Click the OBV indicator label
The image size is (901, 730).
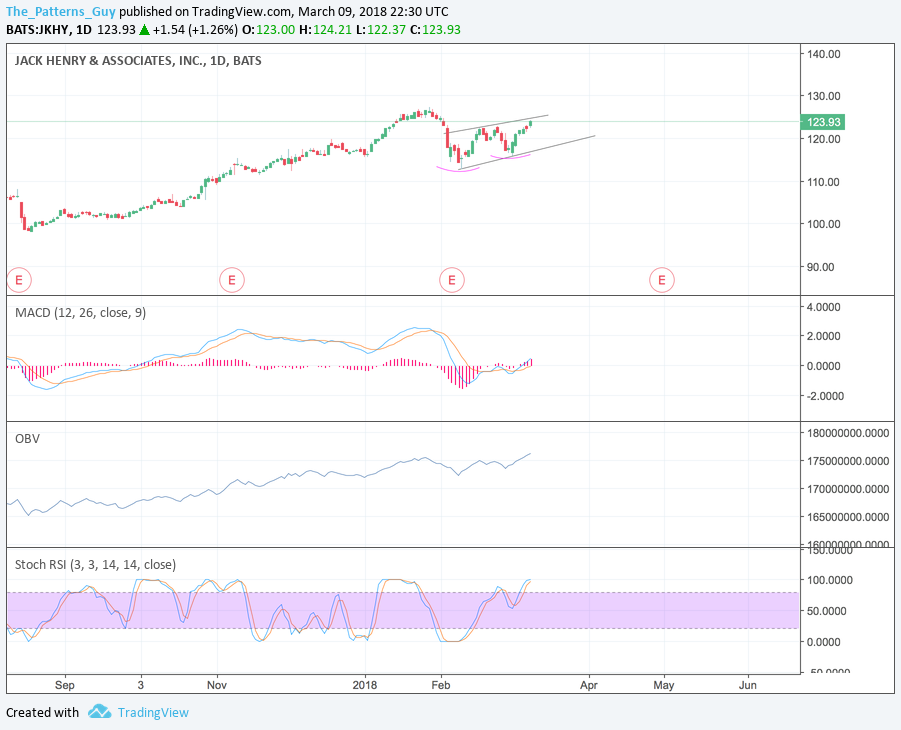(x=28, y=439)
